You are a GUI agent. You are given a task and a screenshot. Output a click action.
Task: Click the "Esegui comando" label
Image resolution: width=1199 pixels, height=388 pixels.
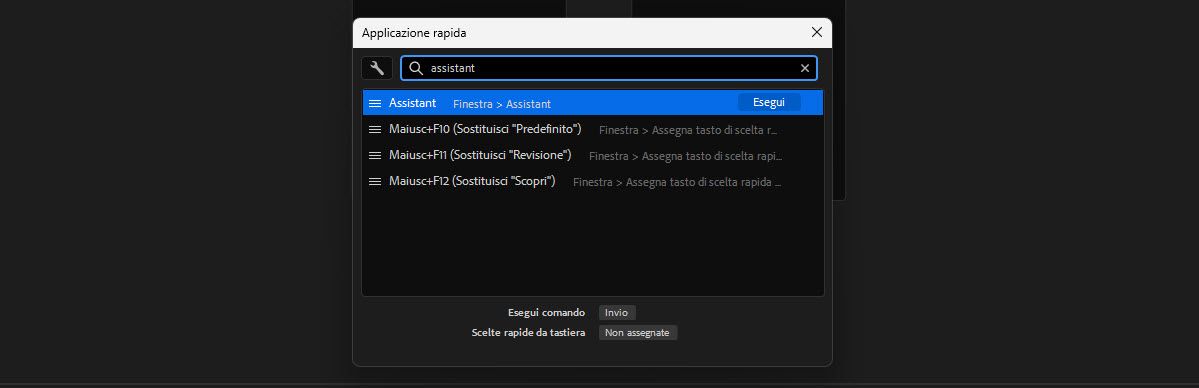click(546, 312)
